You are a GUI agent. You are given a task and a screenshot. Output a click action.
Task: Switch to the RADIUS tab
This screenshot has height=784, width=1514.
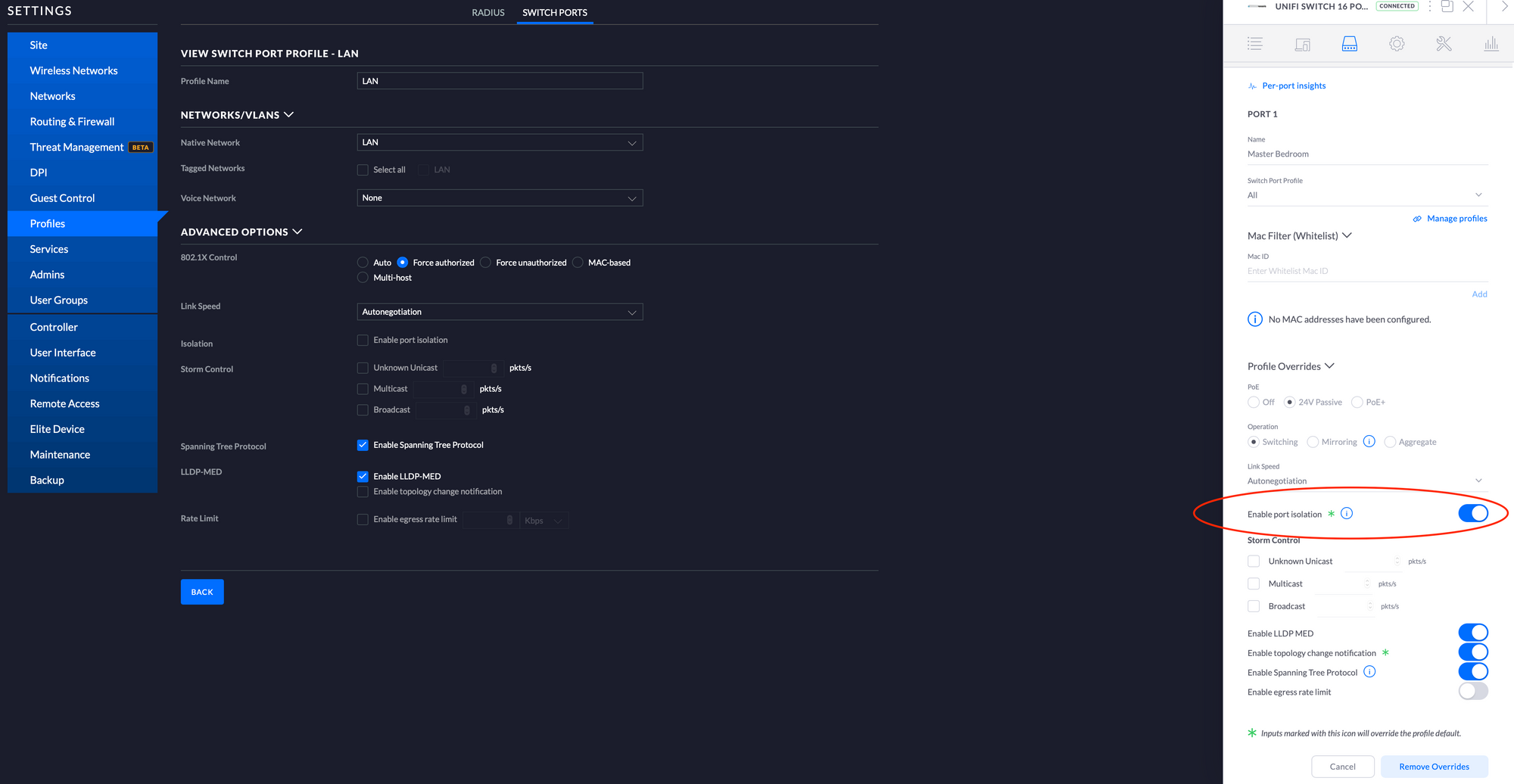(x=488, y=13)
